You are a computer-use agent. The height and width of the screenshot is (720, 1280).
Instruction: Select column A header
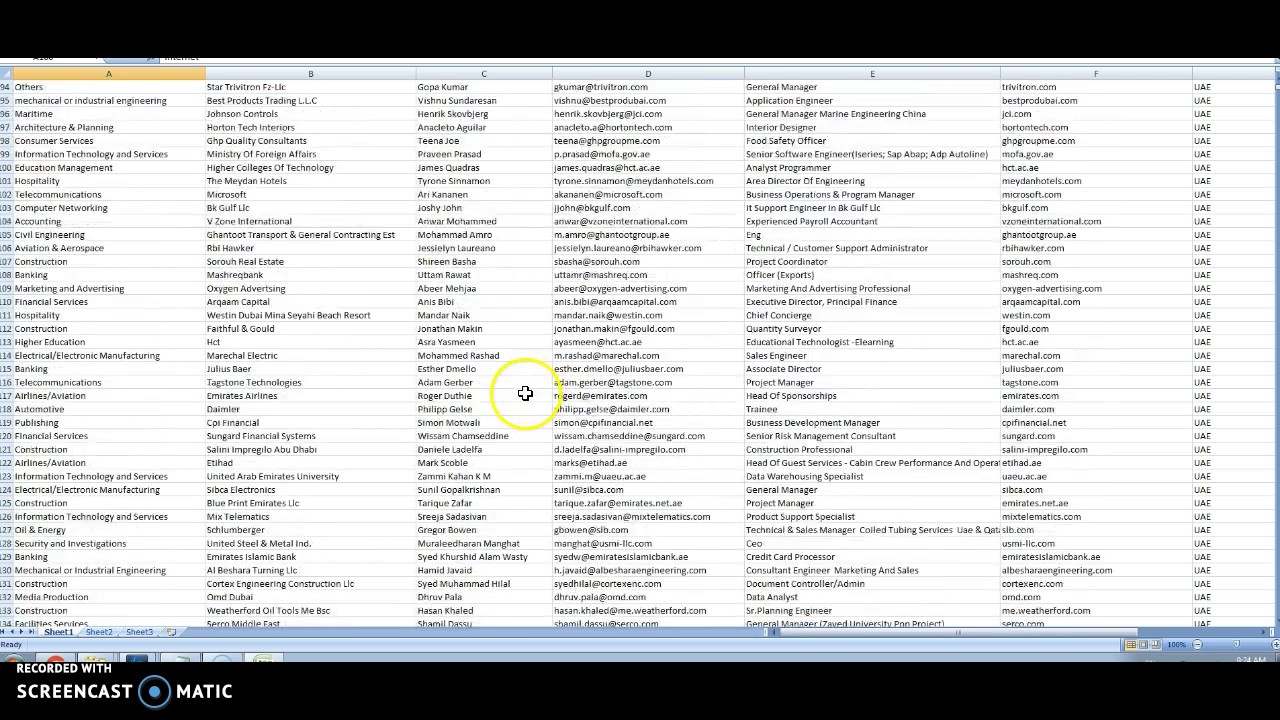pos(109,74)
